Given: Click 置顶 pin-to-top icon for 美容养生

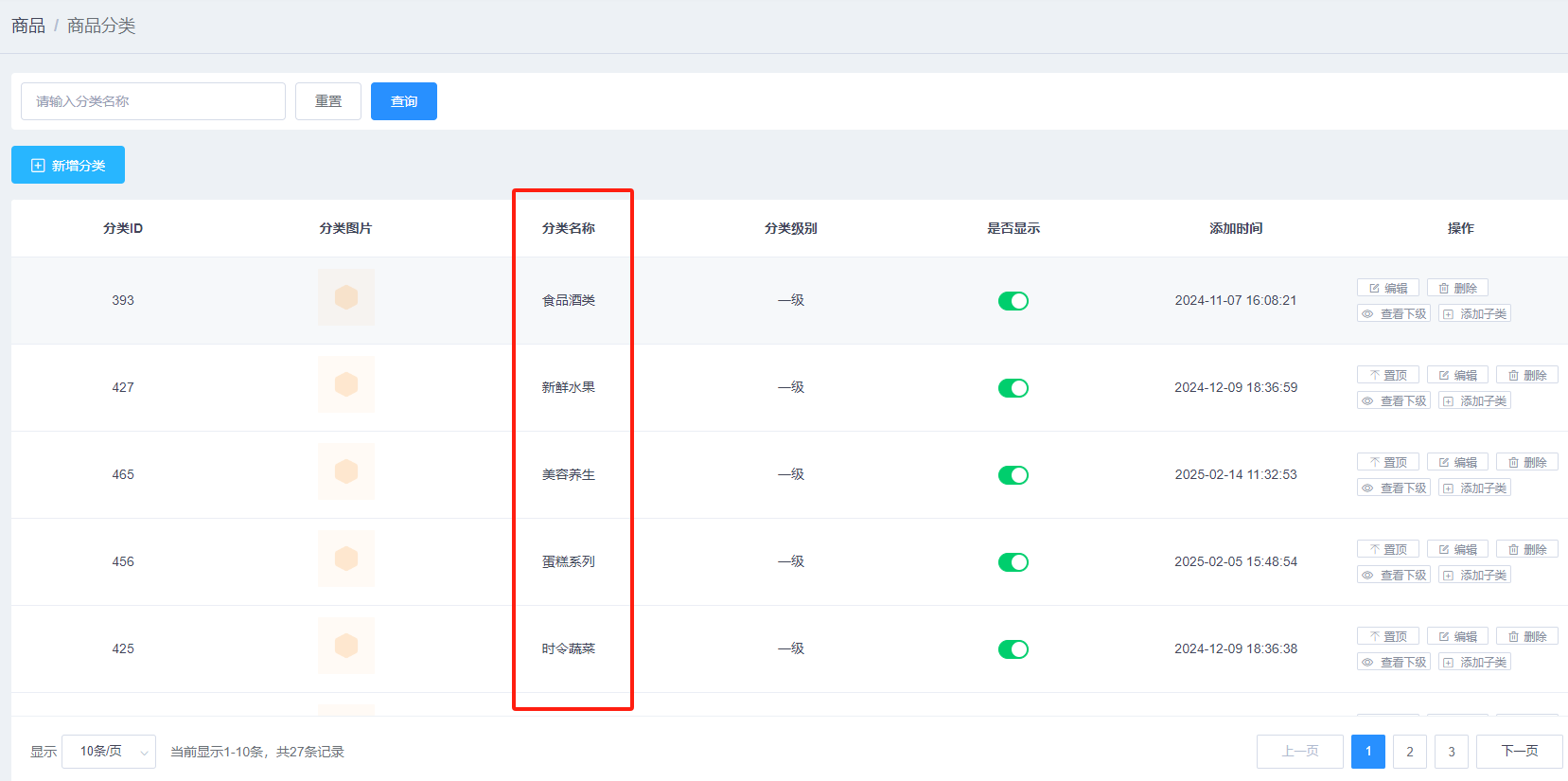Looking at the screenshot, I should [1375, 462].
